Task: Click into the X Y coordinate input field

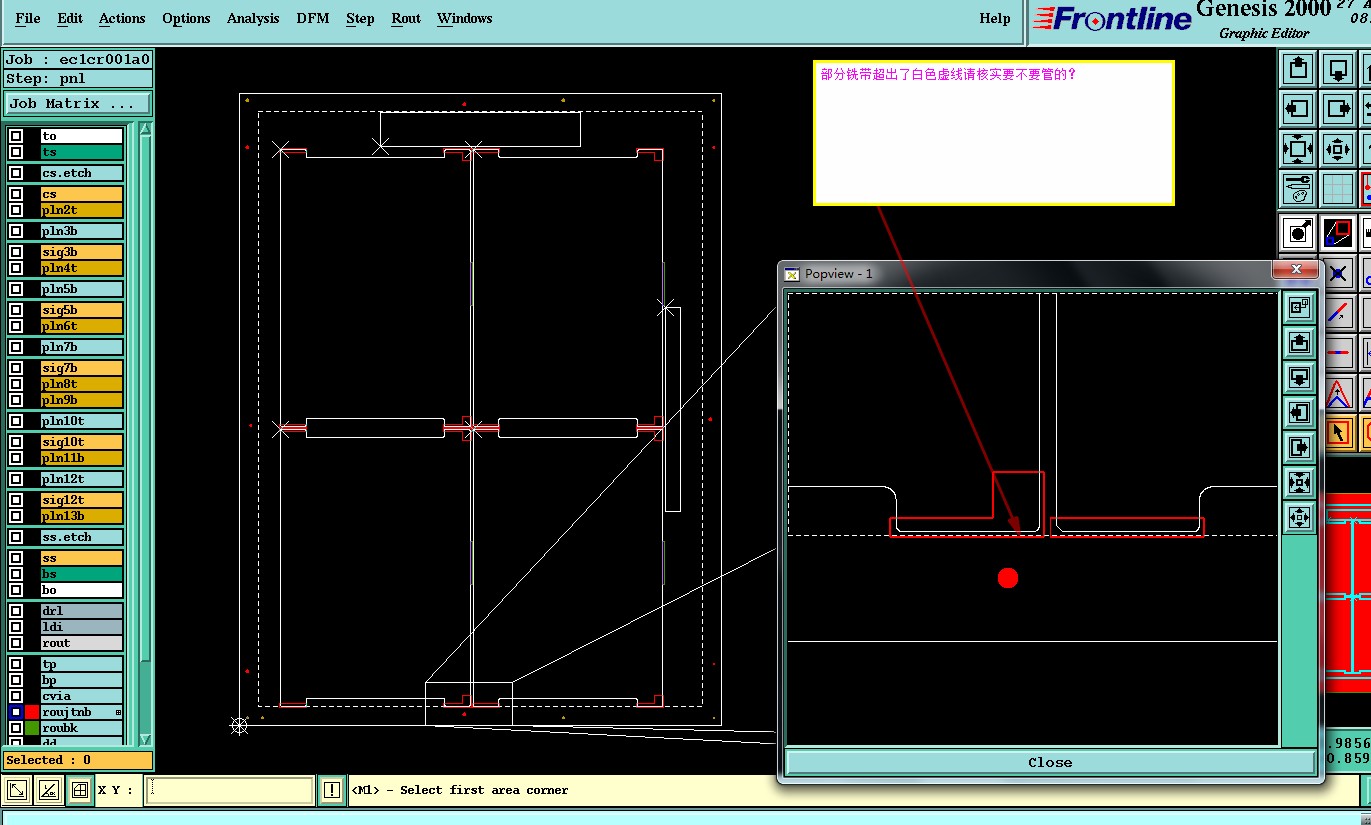Action: pyautogui.click(x=229, y=790)
